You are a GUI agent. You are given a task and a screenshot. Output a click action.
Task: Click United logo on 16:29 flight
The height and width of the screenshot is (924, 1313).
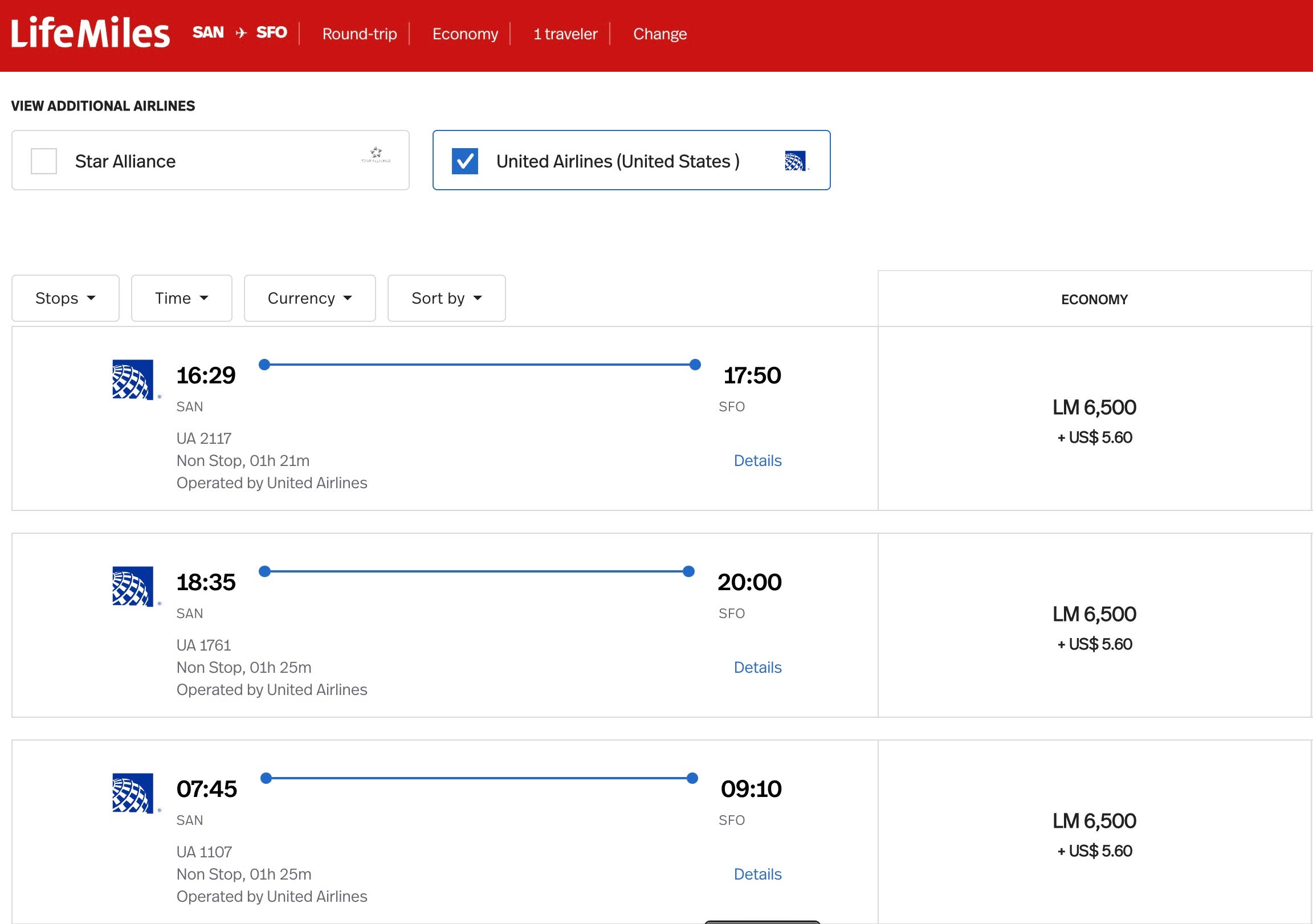pyautogui.click(x=133, y=379)
